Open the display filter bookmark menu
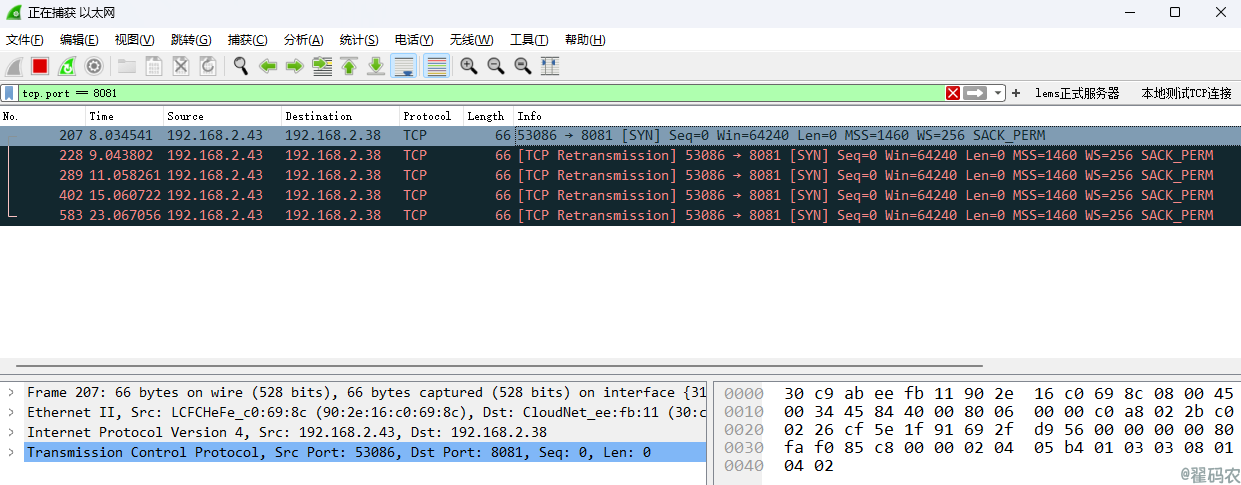 pos(9,93)
